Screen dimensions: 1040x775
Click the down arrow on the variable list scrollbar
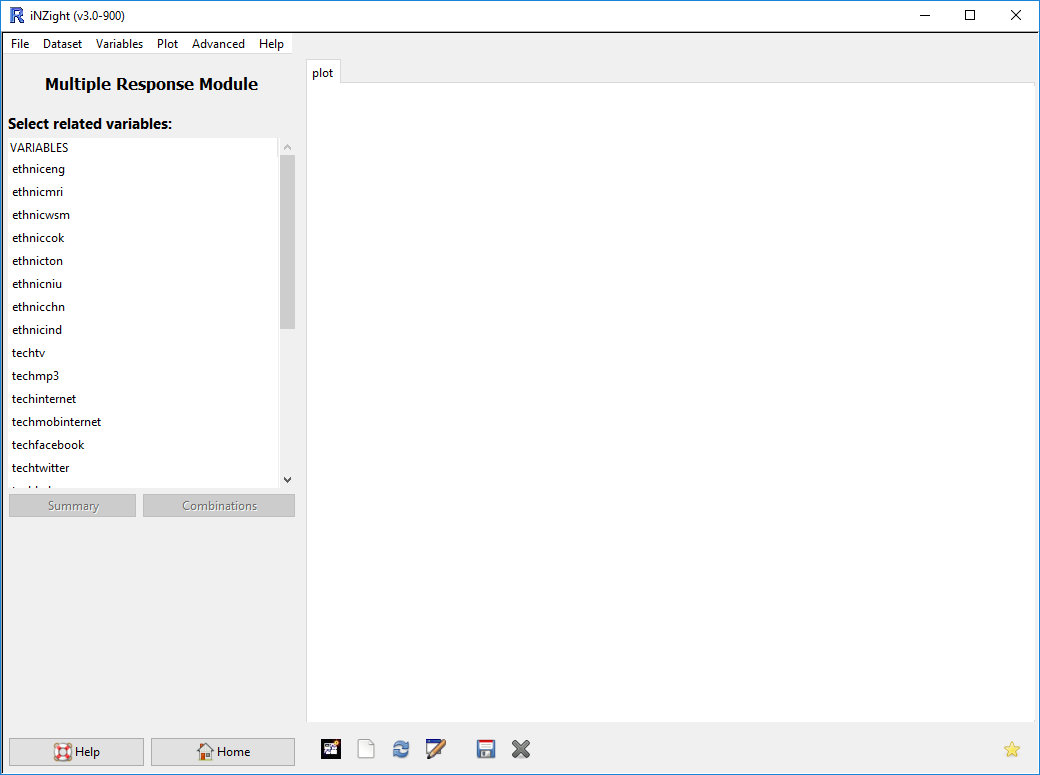pos(287,479)
